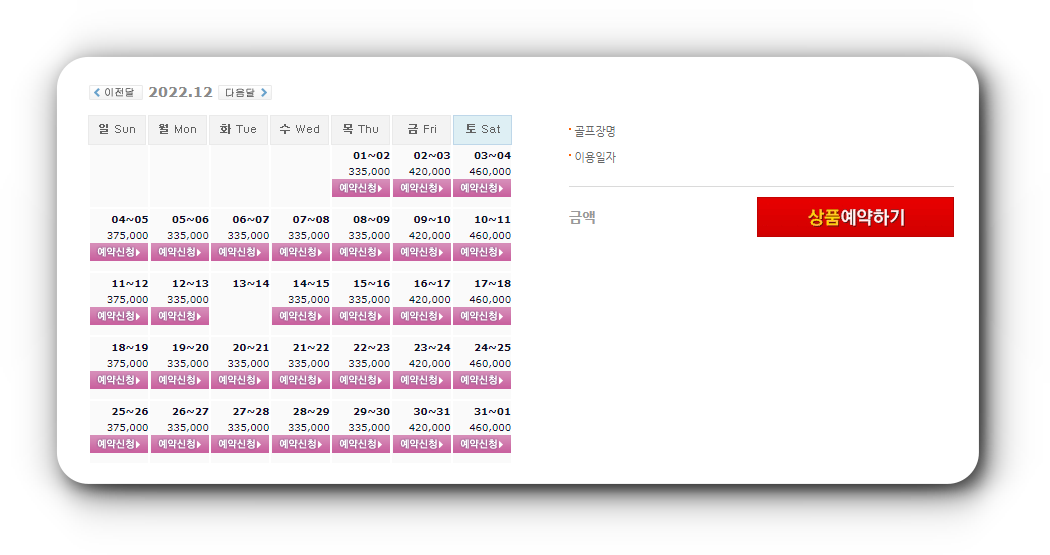The image size is (1050, 555).
Task: Click 예약신청 for 17~18
Action: click(x=482, y=316)
